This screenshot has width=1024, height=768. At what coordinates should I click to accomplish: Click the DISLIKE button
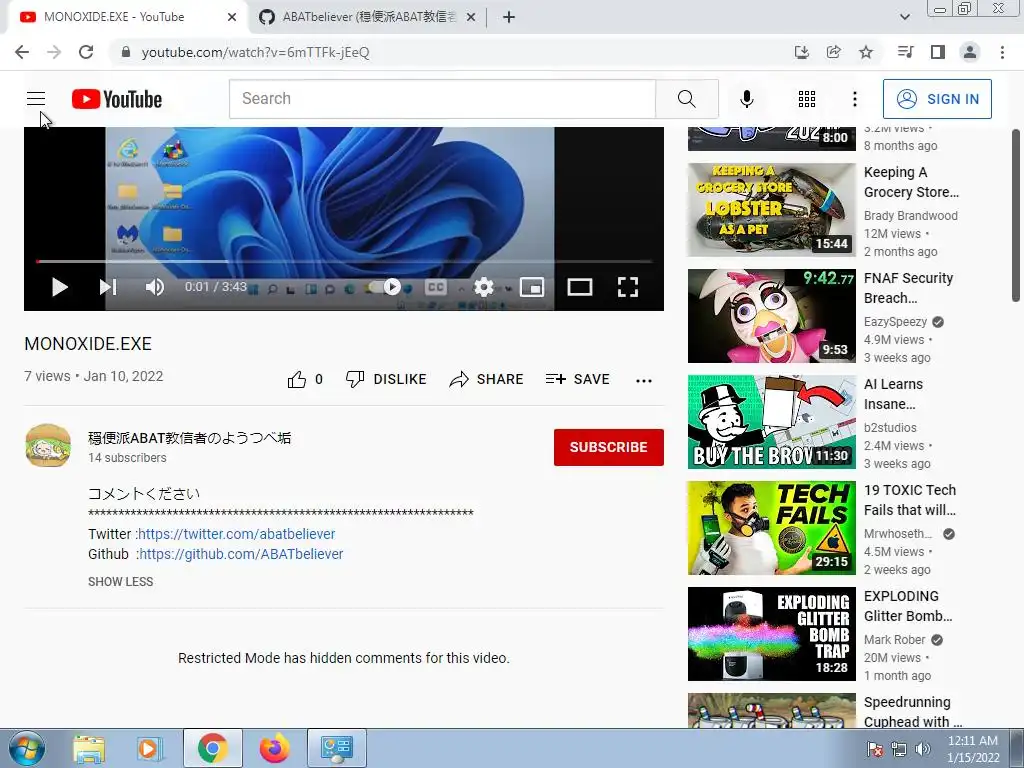[386, 379]
